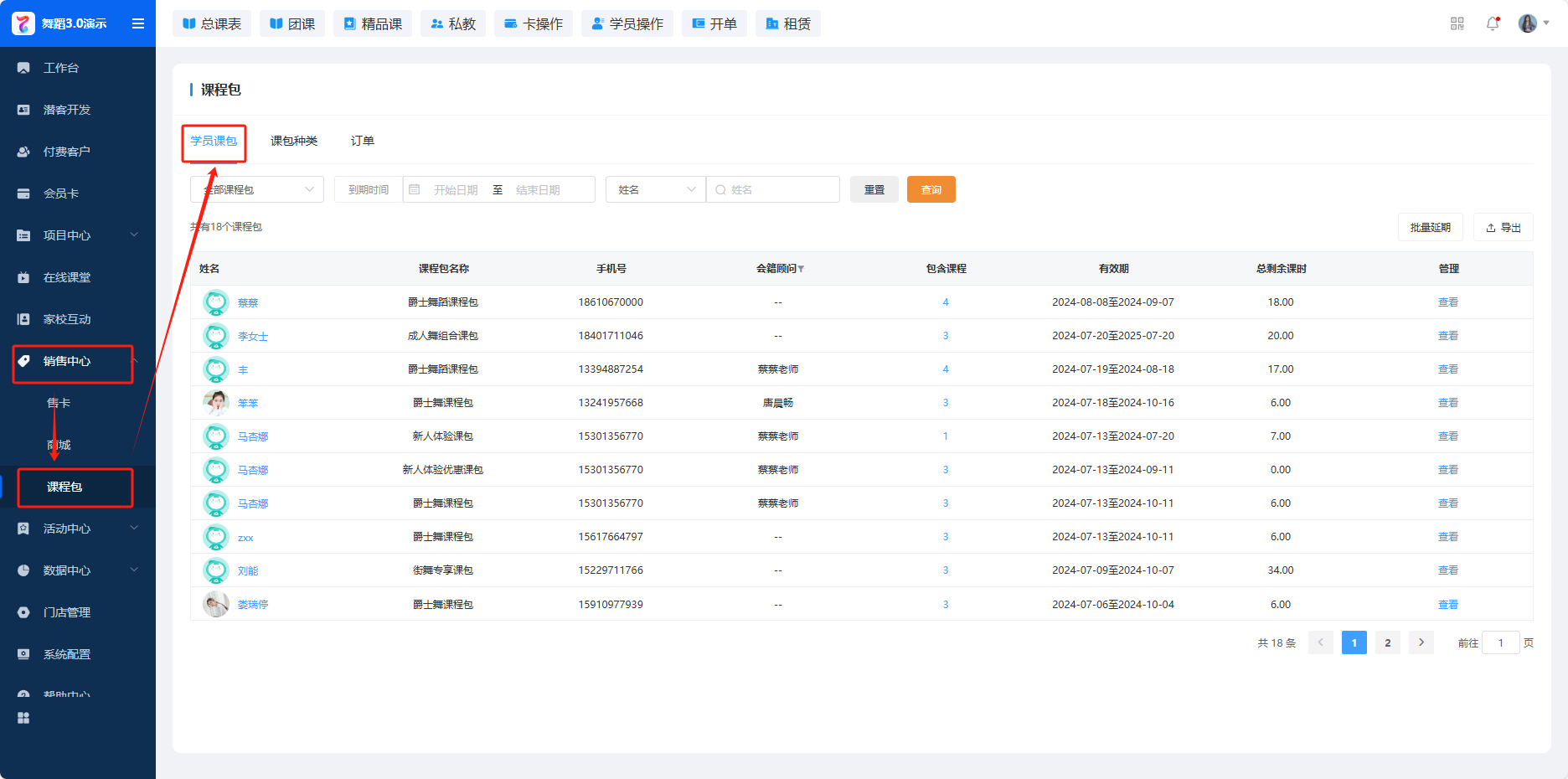This screenshot has height=779, width=1568.
Task: Switch to the 课包种类 tab
Action: tap(294, 141)
